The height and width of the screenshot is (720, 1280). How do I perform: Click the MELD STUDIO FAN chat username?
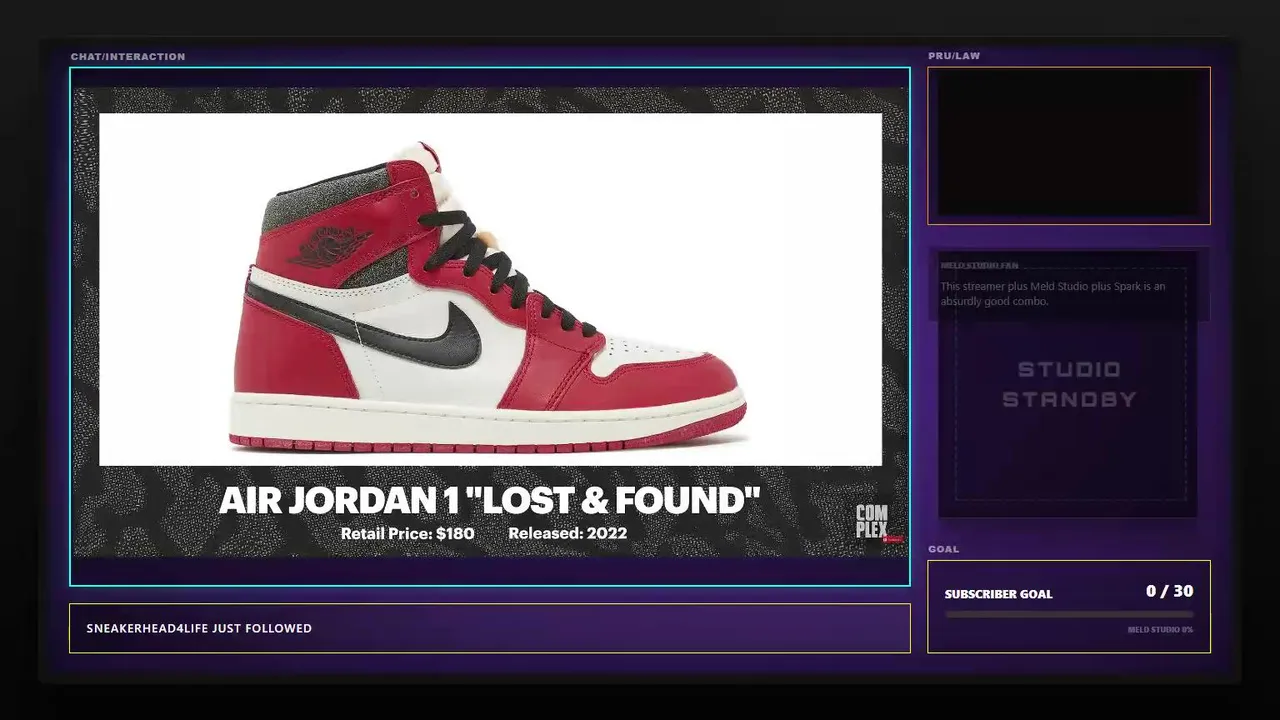(x=979, y=266)
